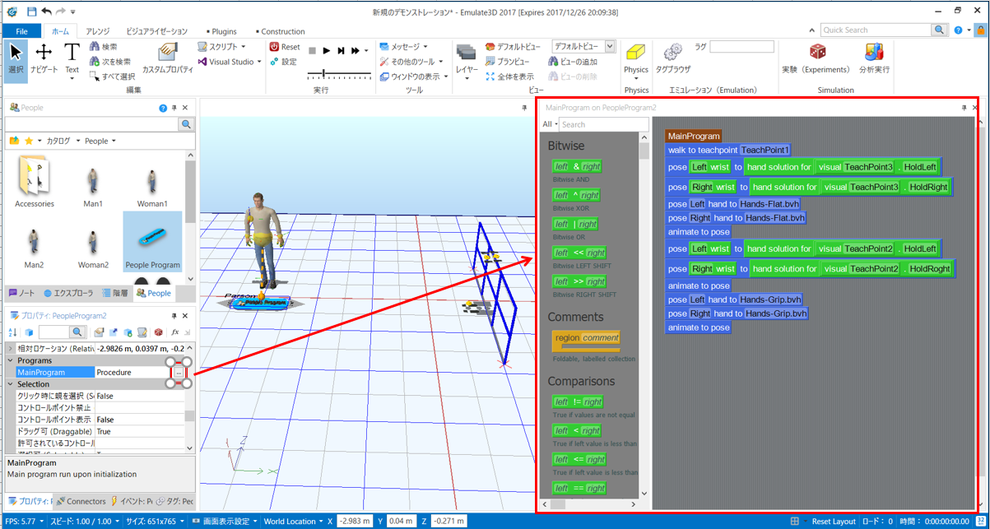Switch to the Connectors tab
This screenshot has width=990, height=529.
click(x=80, y=501)
